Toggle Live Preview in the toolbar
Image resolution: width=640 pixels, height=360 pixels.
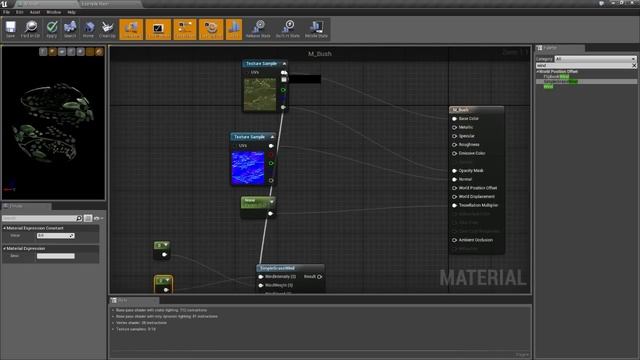(158, 29)
